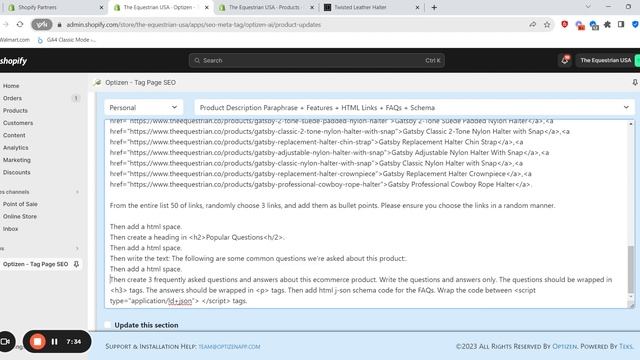Click the text 'Then add a html space.' first line
Image resolution: width=640 pixels, height=360 pixels.
pos(146,227)
